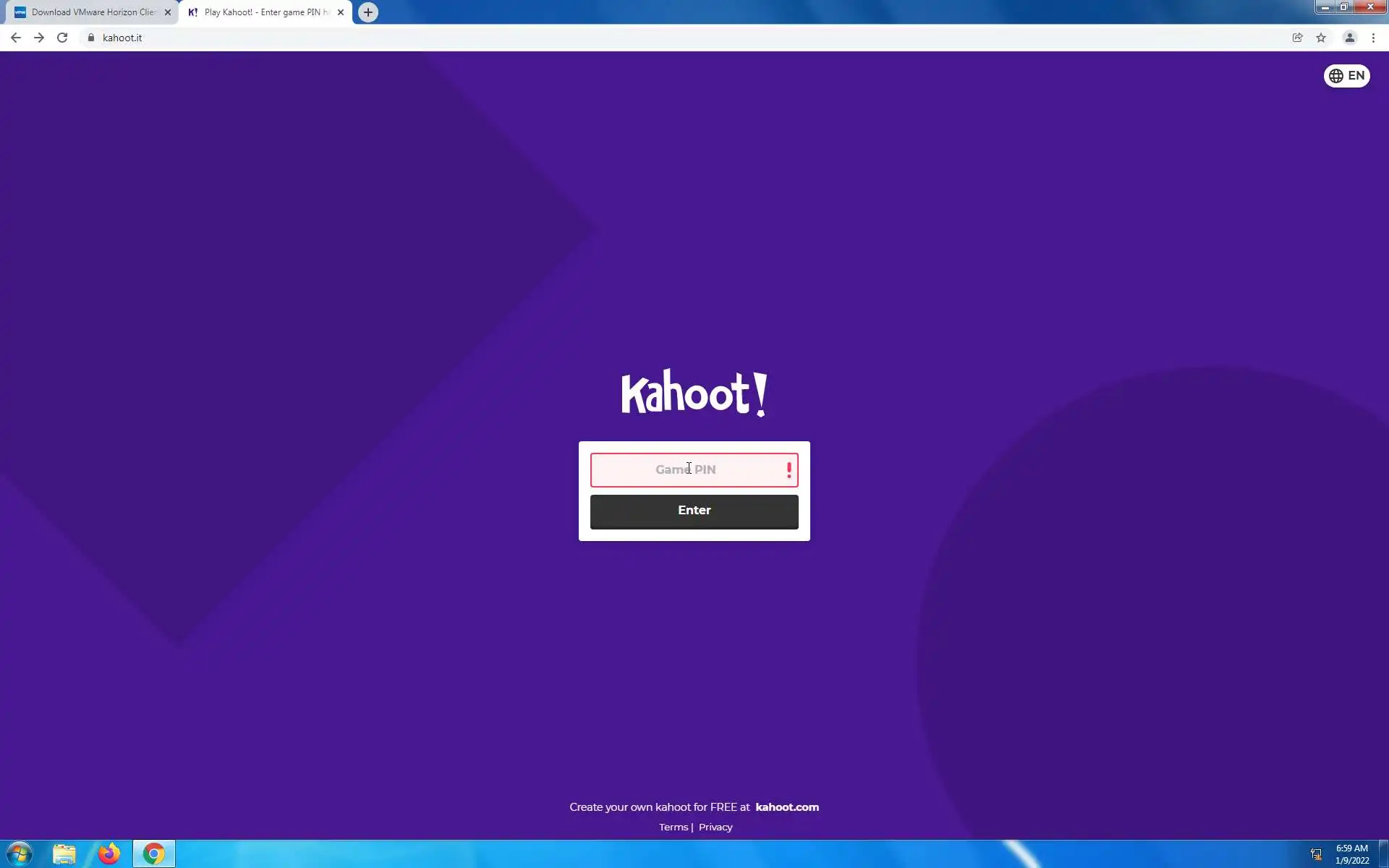Click the browser forward arrow

point(39,38)
